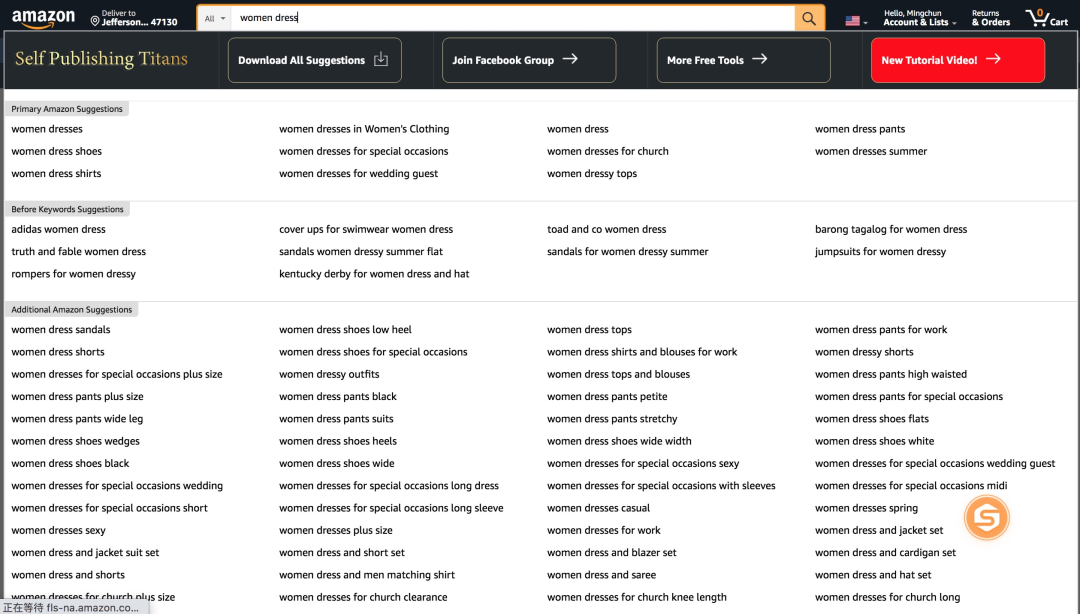
Task: Choose kentucky derby for women dress and hat
Action: (374, 274)
